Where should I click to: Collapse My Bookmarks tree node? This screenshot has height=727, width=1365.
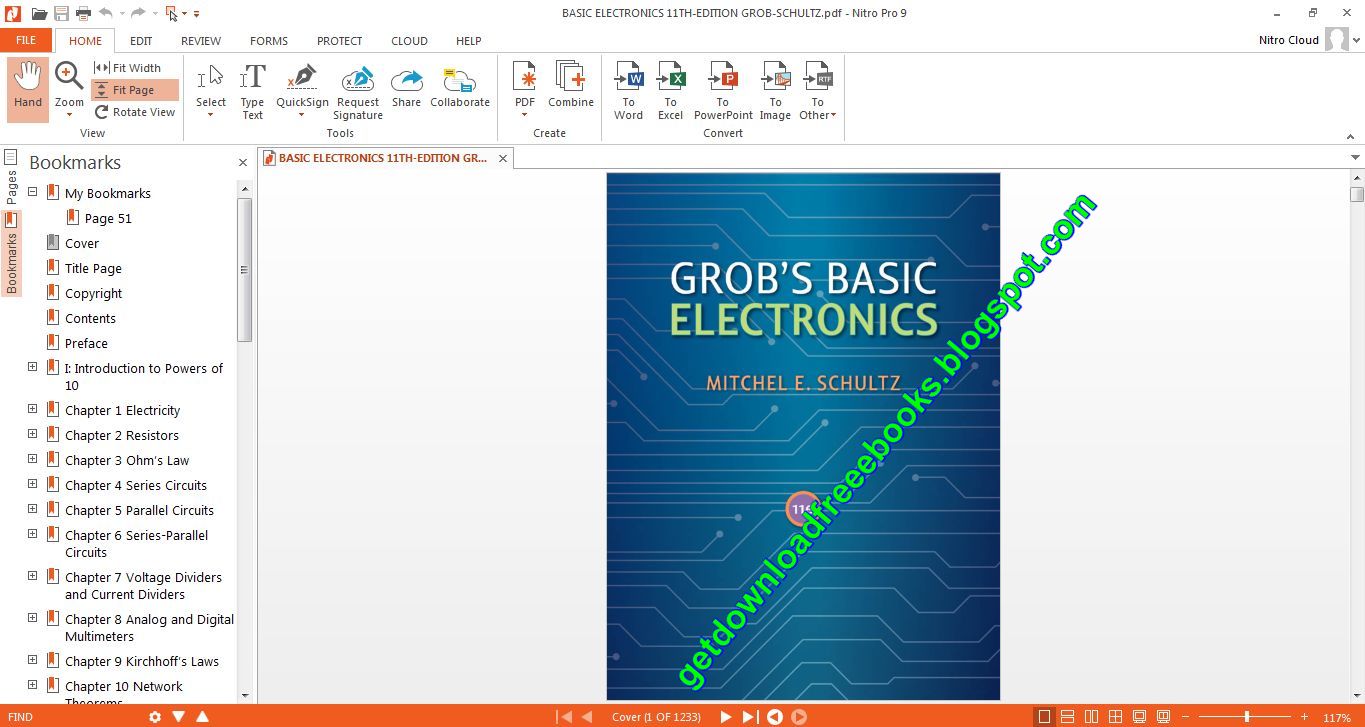pos(32,192)
